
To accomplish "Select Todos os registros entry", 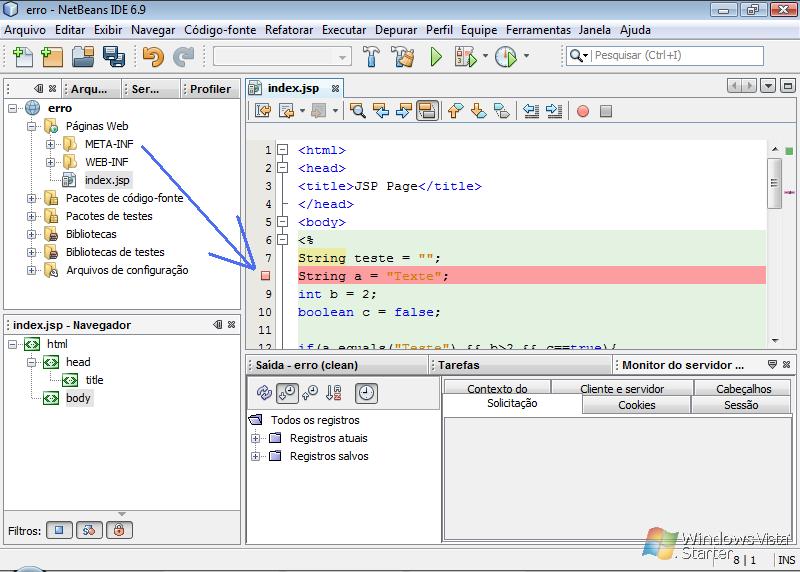I will tap(315, 420).
